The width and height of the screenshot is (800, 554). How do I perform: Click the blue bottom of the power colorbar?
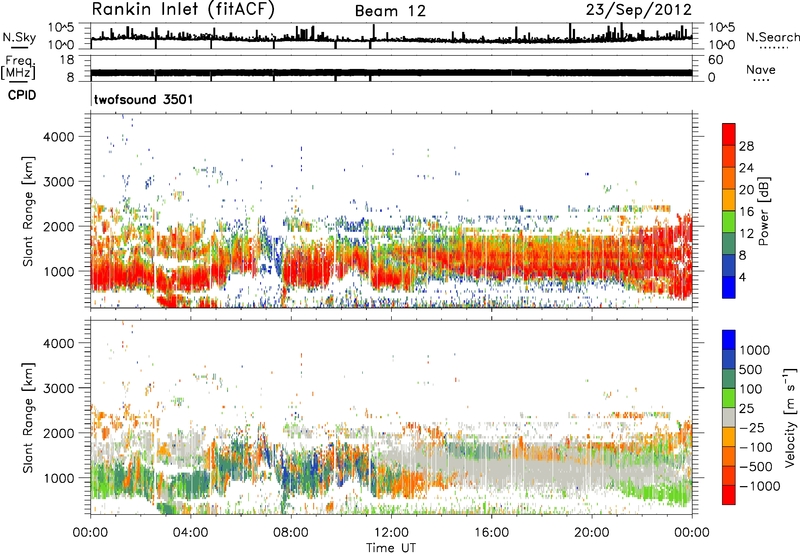(x=729, y=287)
